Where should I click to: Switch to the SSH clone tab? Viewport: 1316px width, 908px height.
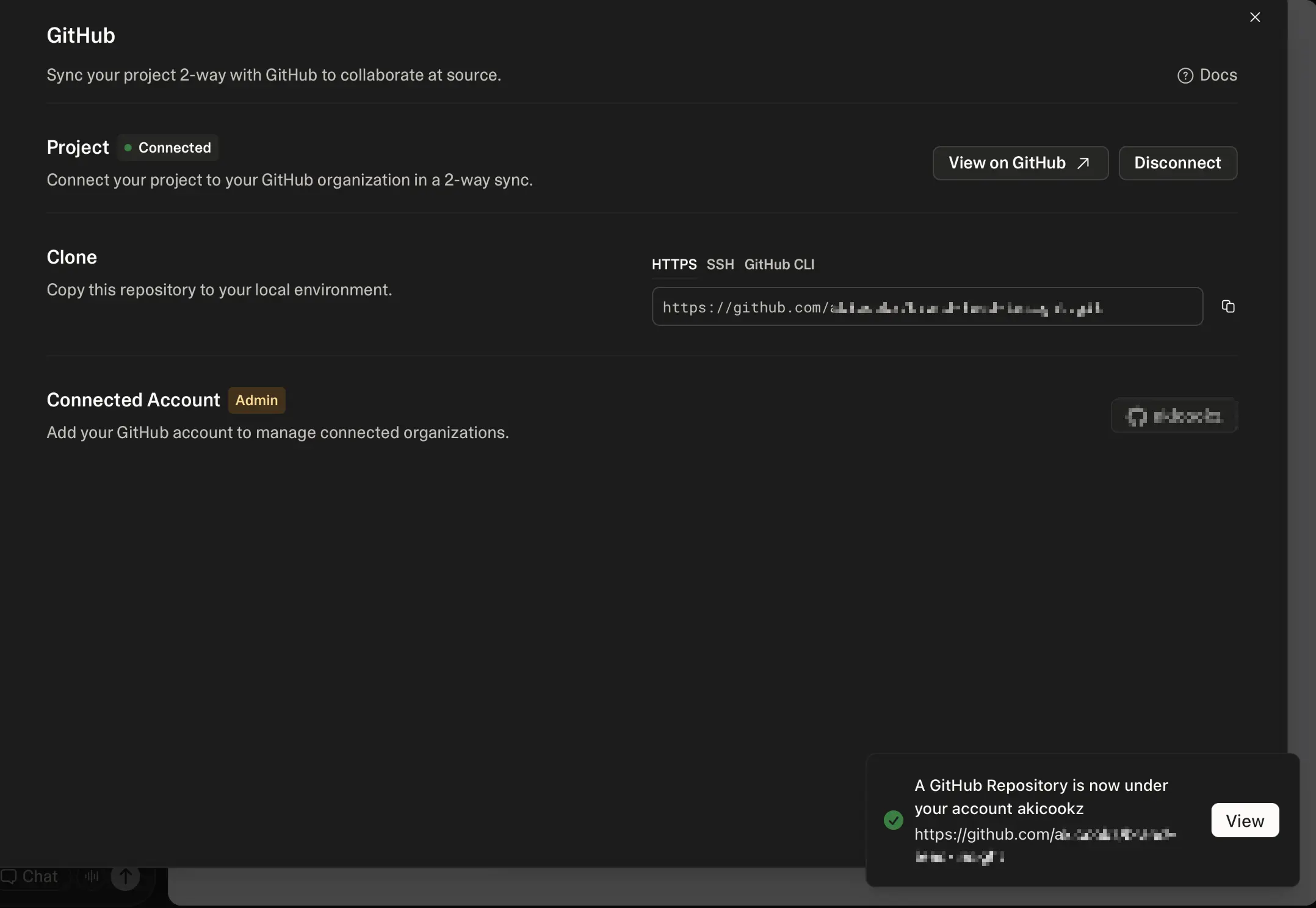[x=720, y=264]
